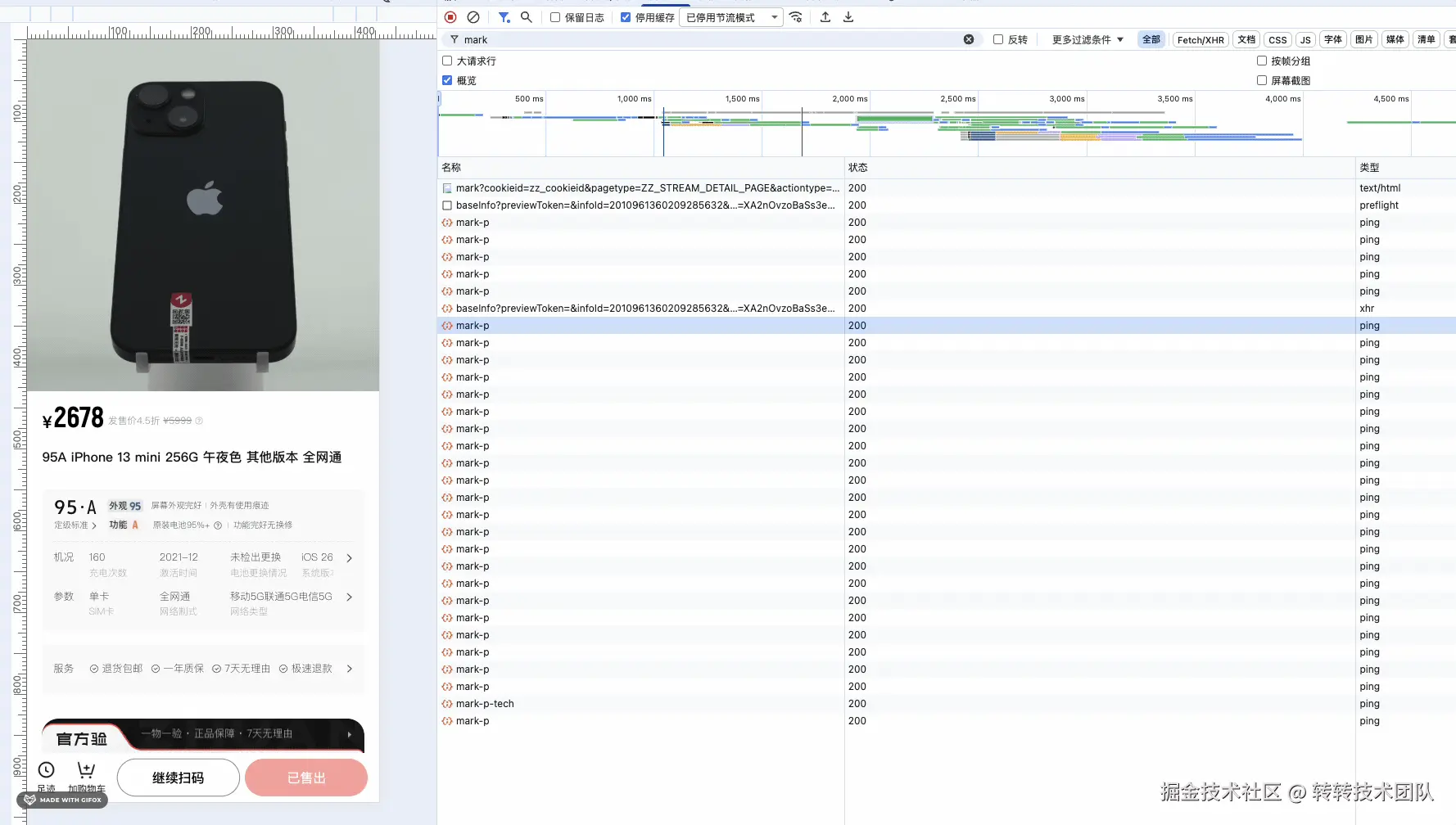This screenshot has height=825, width=1456.
Task: Import HAR file upload icon
Action: 825,17
